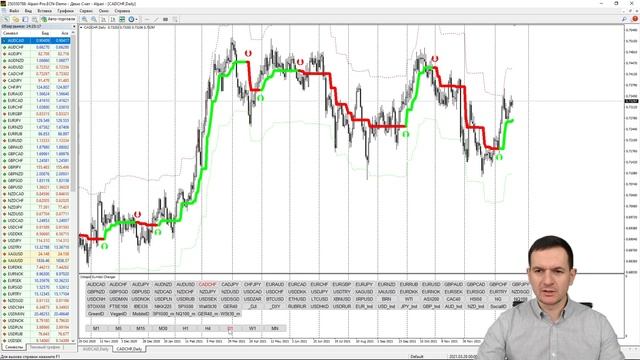Open the Файл menu

(14, 11)
